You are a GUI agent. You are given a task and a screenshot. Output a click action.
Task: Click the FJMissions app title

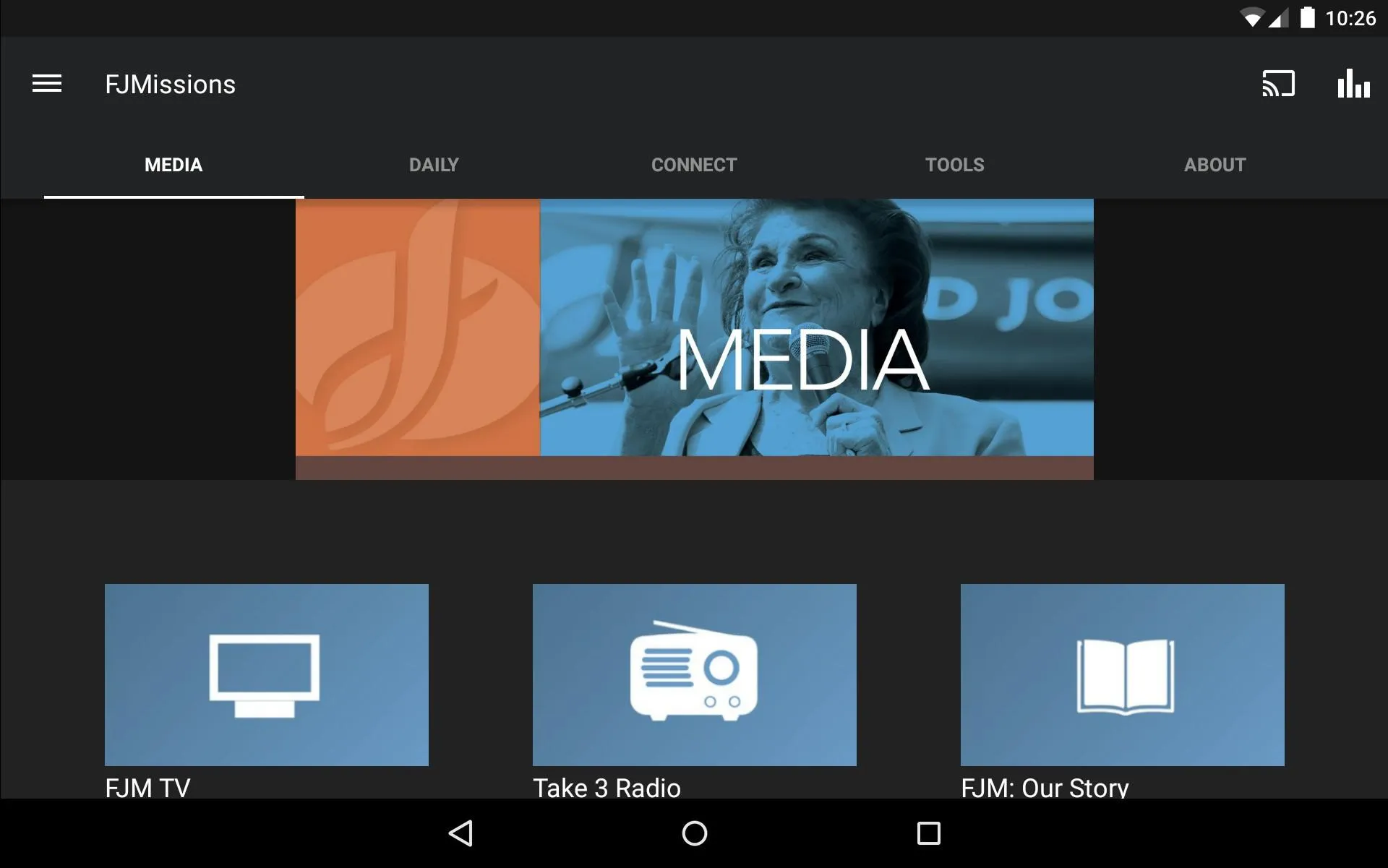point(170,85)
